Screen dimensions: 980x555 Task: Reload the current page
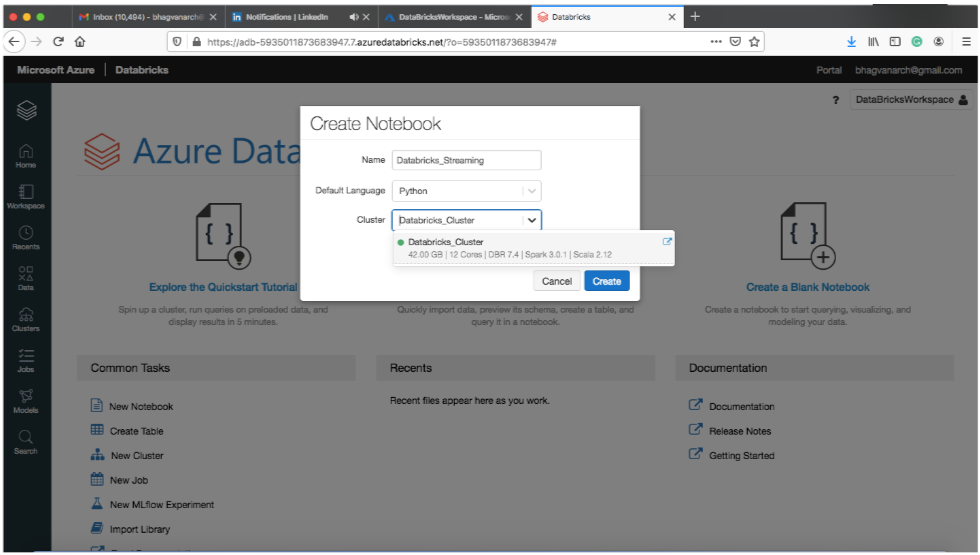[x=58, y=42]
